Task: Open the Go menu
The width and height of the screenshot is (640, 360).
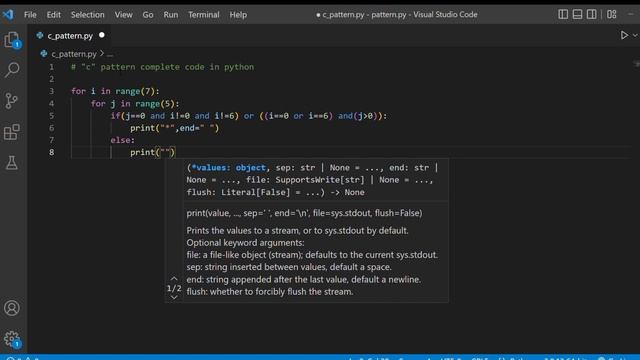Action: point(148,15)
